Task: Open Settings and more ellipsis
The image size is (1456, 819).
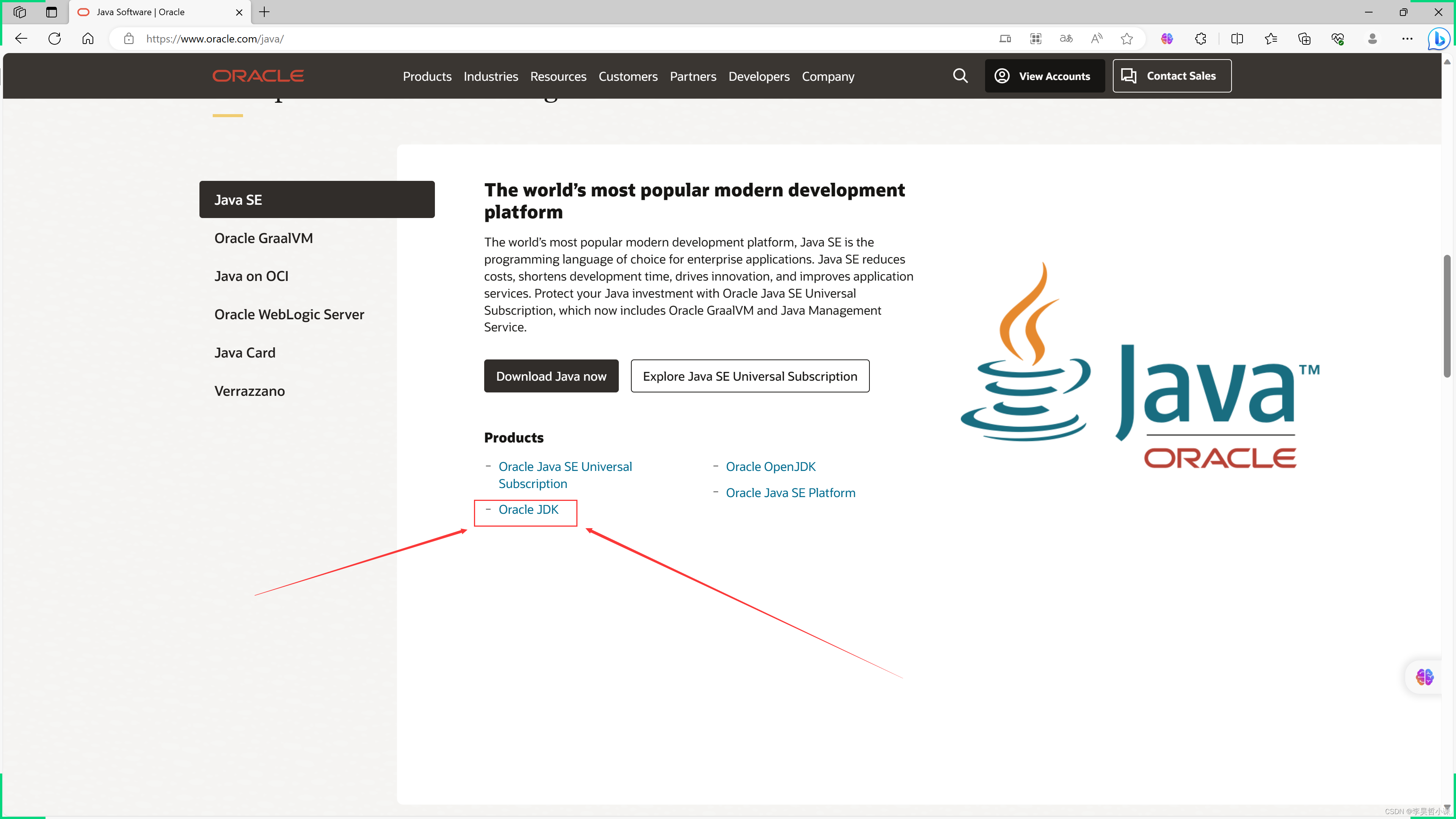Action: [x=1407, y=38]
